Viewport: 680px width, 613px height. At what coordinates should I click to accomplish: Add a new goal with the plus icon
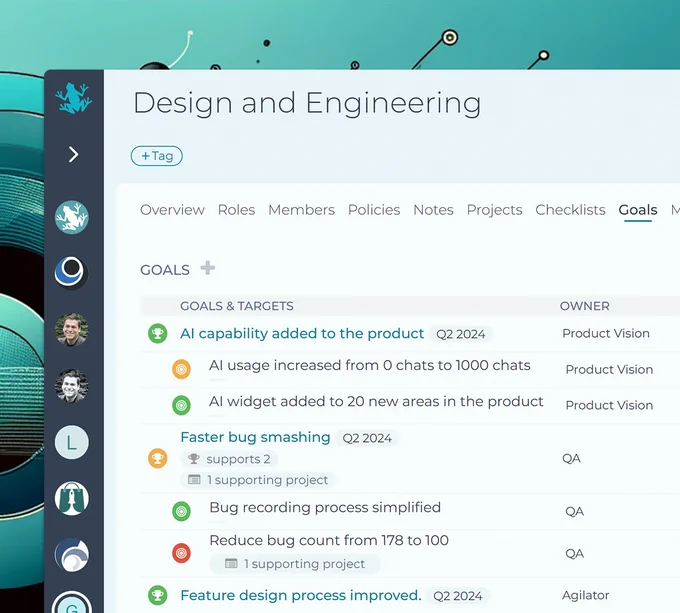[x=208, y=268]
